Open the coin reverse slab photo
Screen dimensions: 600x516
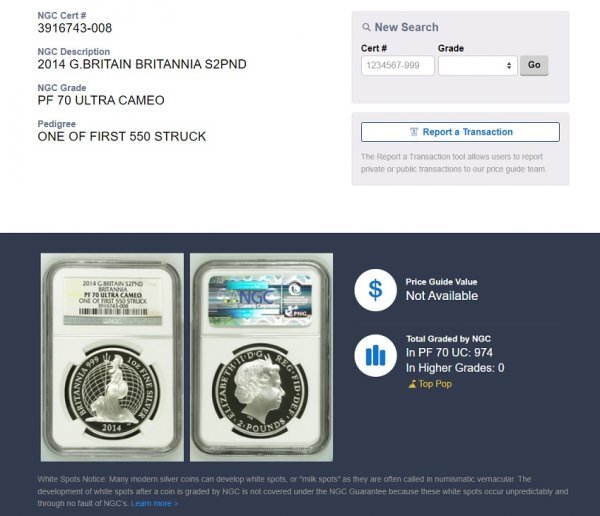(x=112, y=357)
